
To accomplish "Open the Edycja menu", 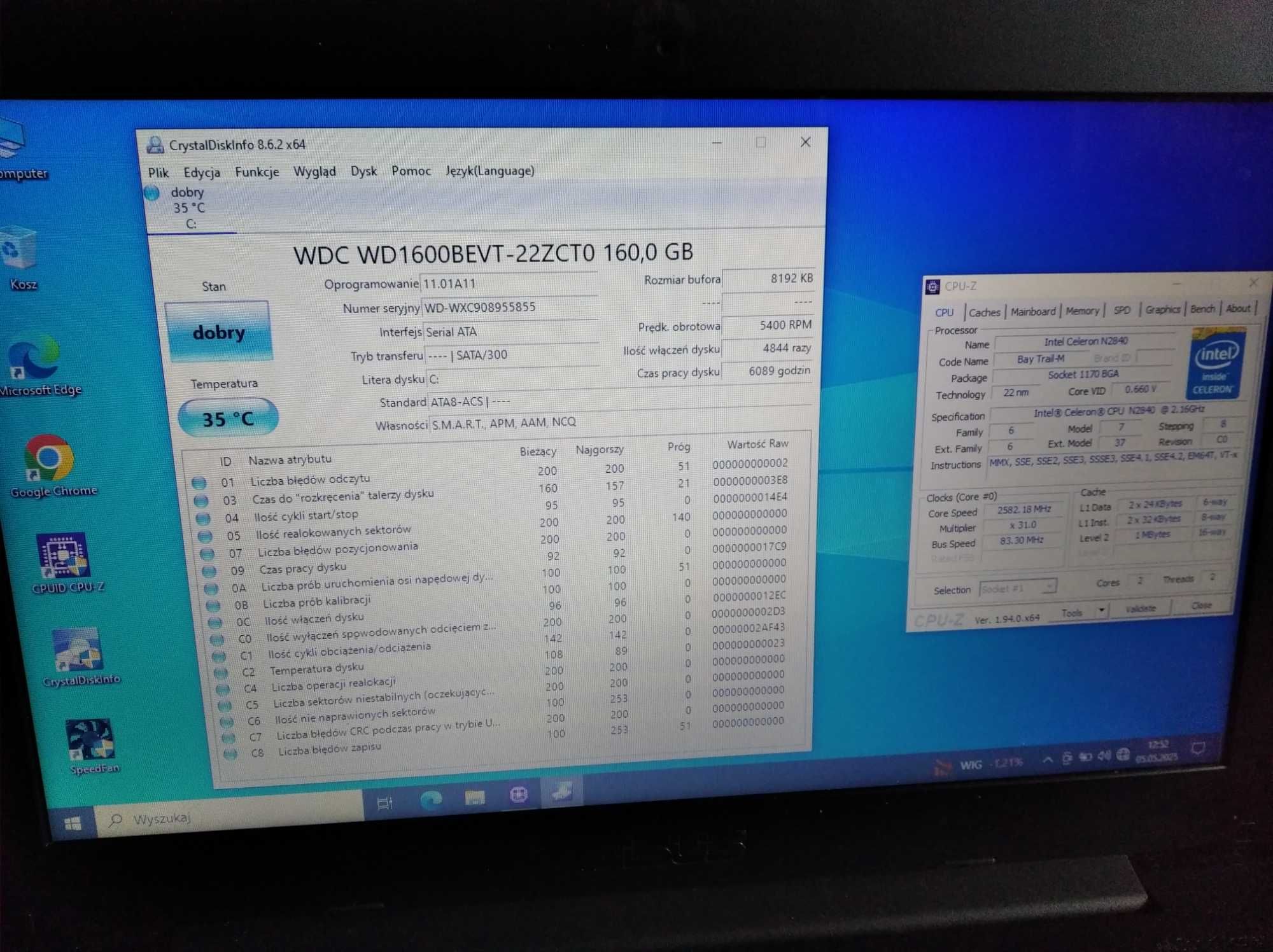I will coord(202,172).
